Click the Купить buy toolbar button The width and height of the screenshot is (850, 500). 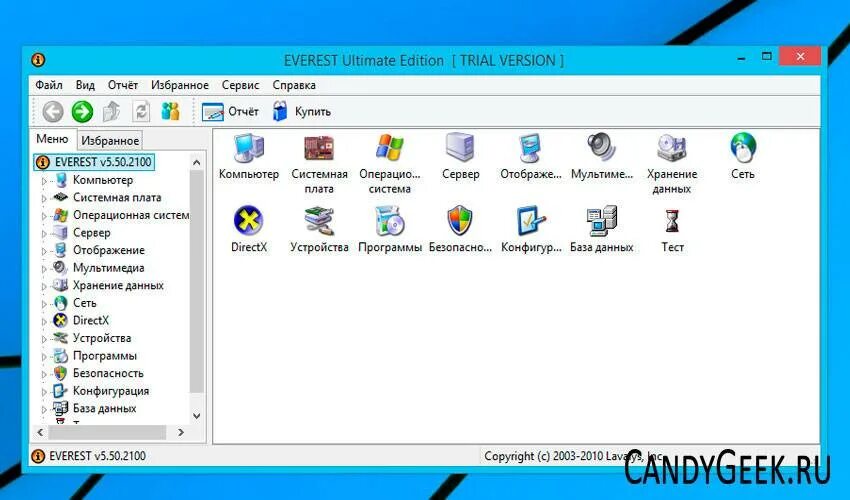pos(301,112)
